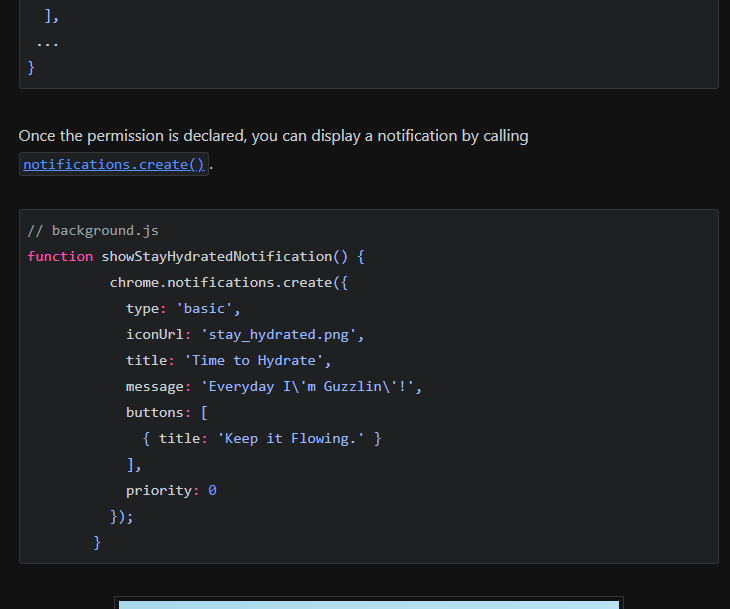Click the '});' closing line
The width and height of the screenshot is (730, 609).
pos(122,517)
